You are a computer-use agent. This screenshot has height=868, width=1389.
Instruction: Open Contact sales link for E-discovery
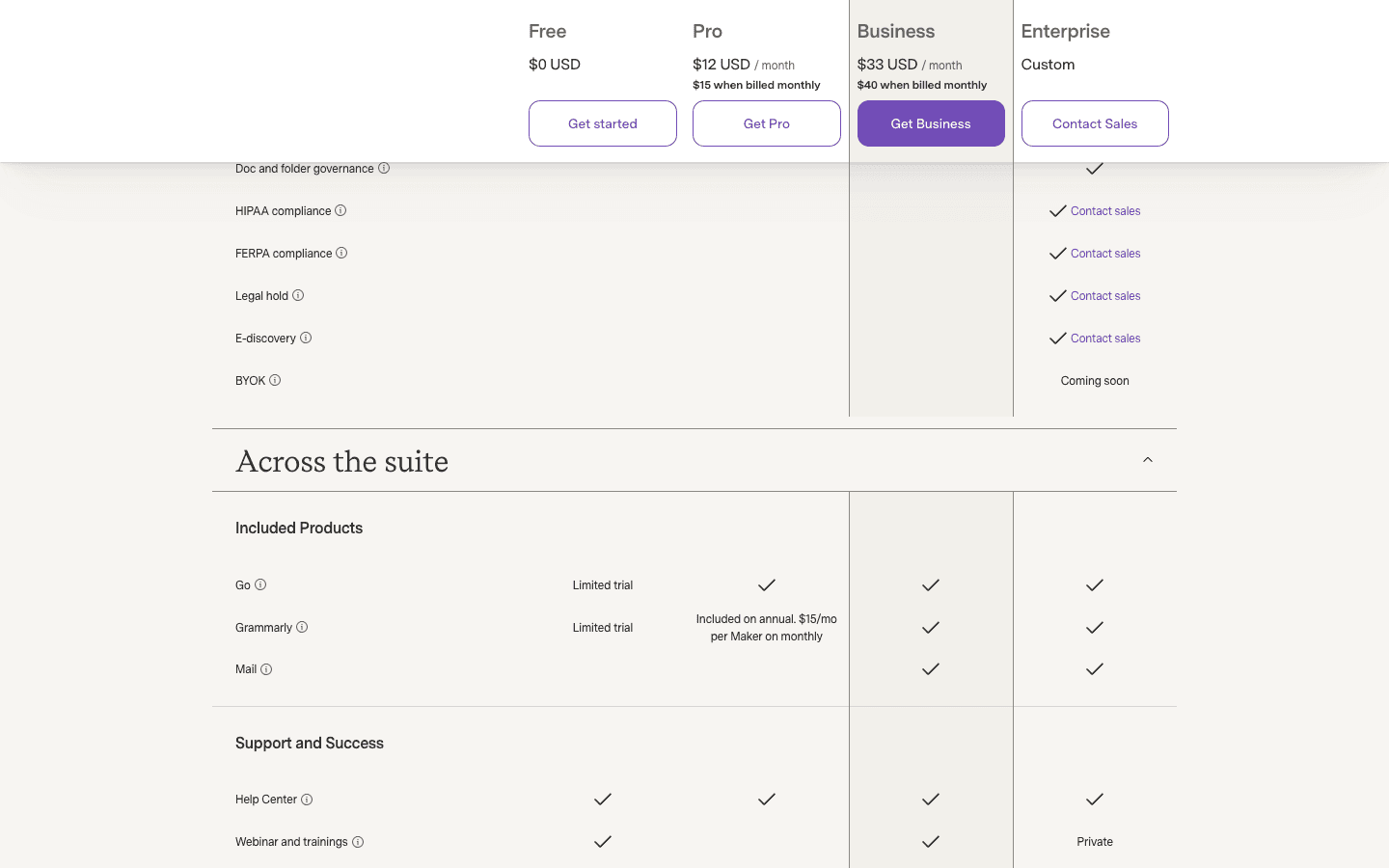1105,339
